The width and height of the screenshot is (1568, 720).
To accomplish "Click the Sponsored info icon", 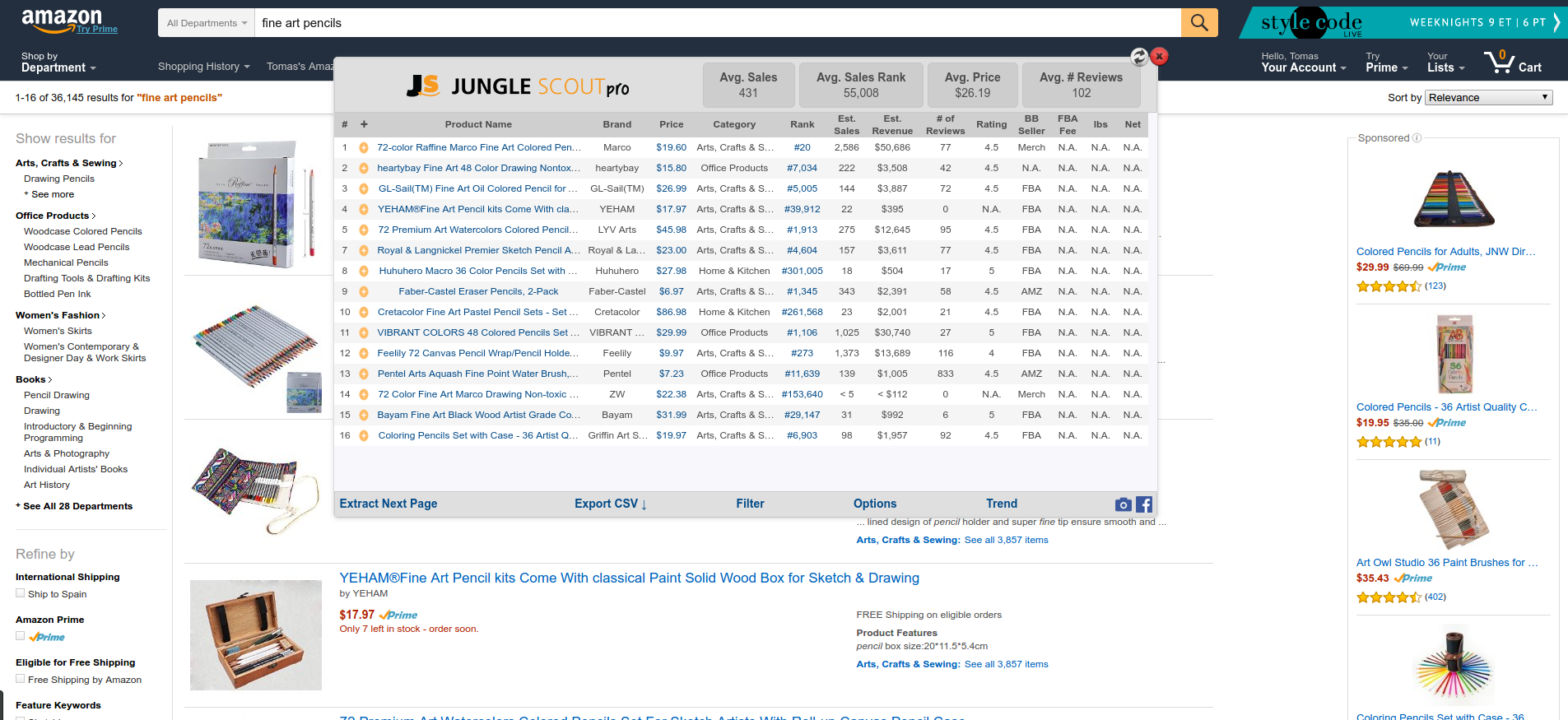I will [x=1417, y=138].
